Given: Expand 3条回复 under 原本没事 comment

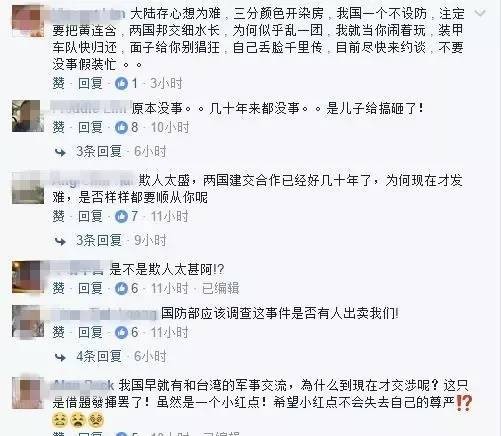Looking at the screenshot, I should [99, 152].
